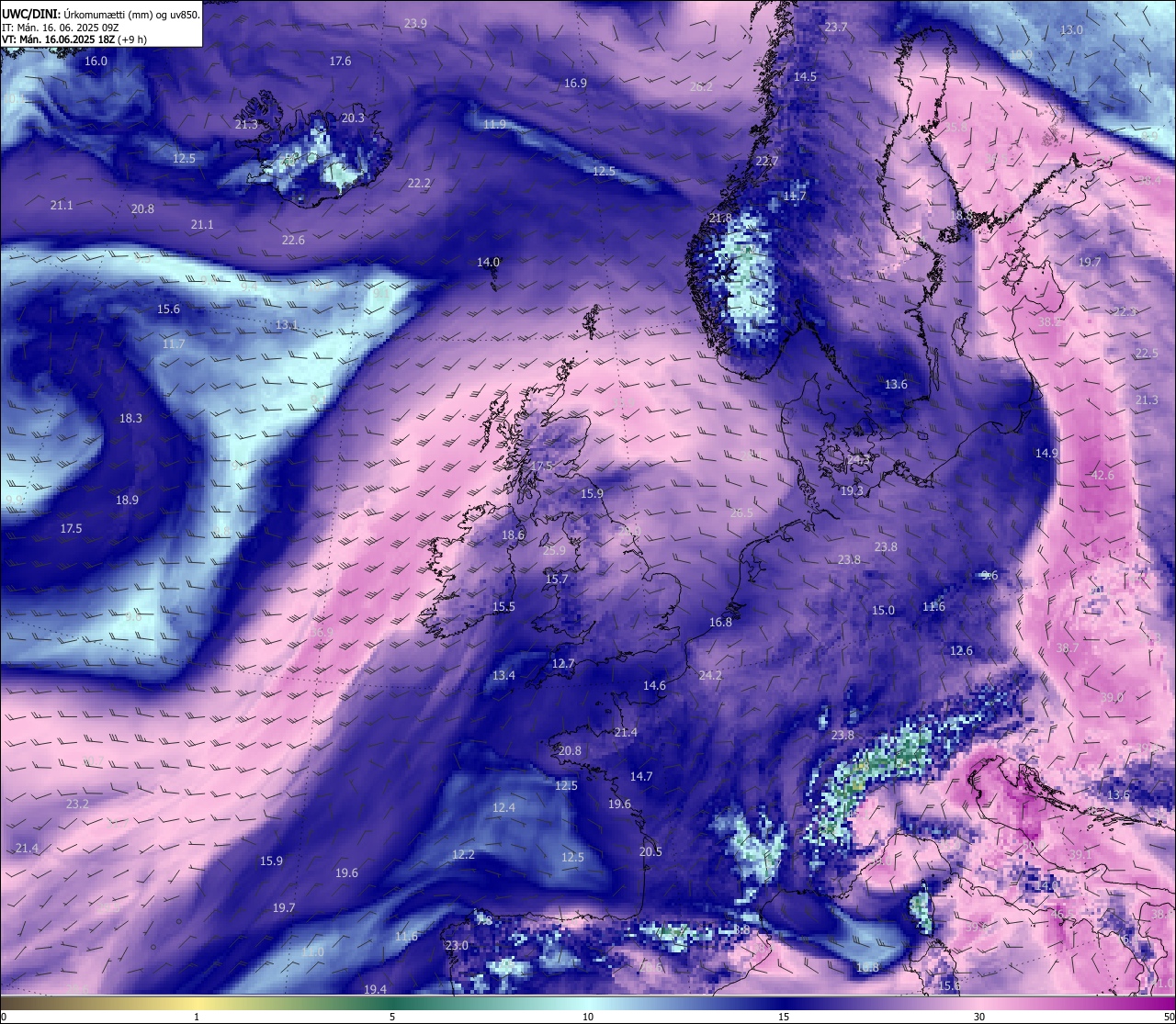Screen dimensions: 1176x1024
Task: Click the 42.6 maximum value
Action: [1102, 476]
